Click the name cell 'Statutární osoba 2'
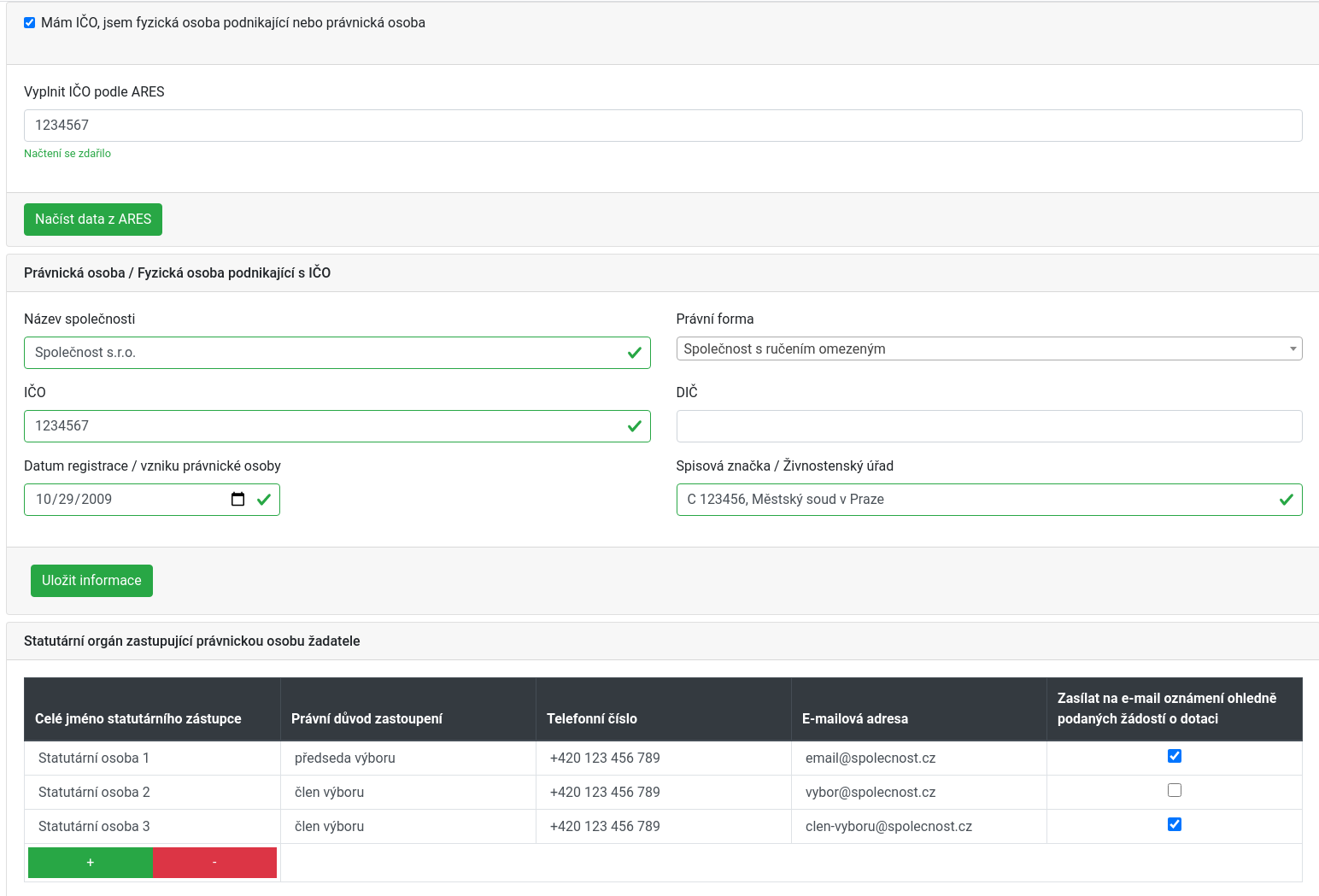1319x896 pixels. click(x=94, y=793)
